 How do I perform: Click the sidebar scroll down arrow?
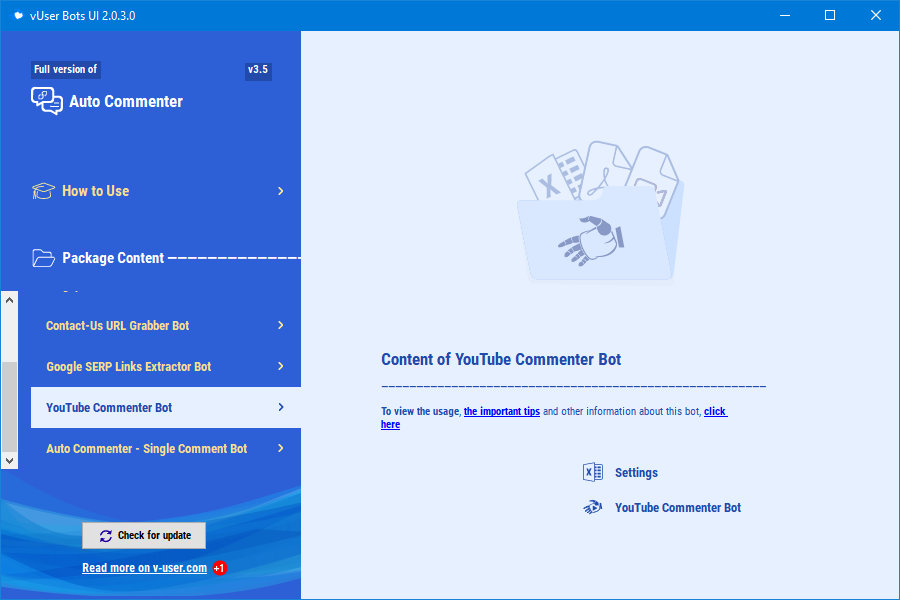point(9,460)
